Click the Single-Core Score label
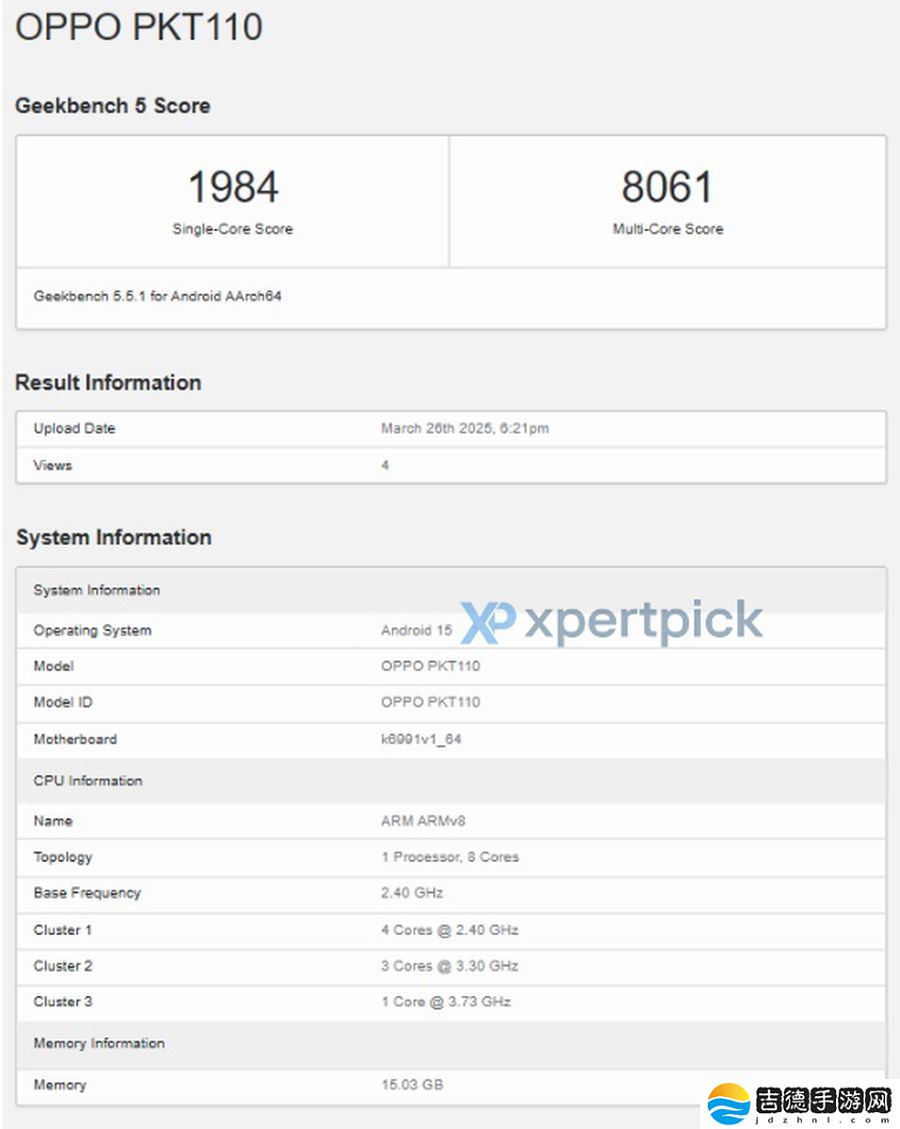The height and width of the screenshot is (1129, 900). (x=233, y=229)
